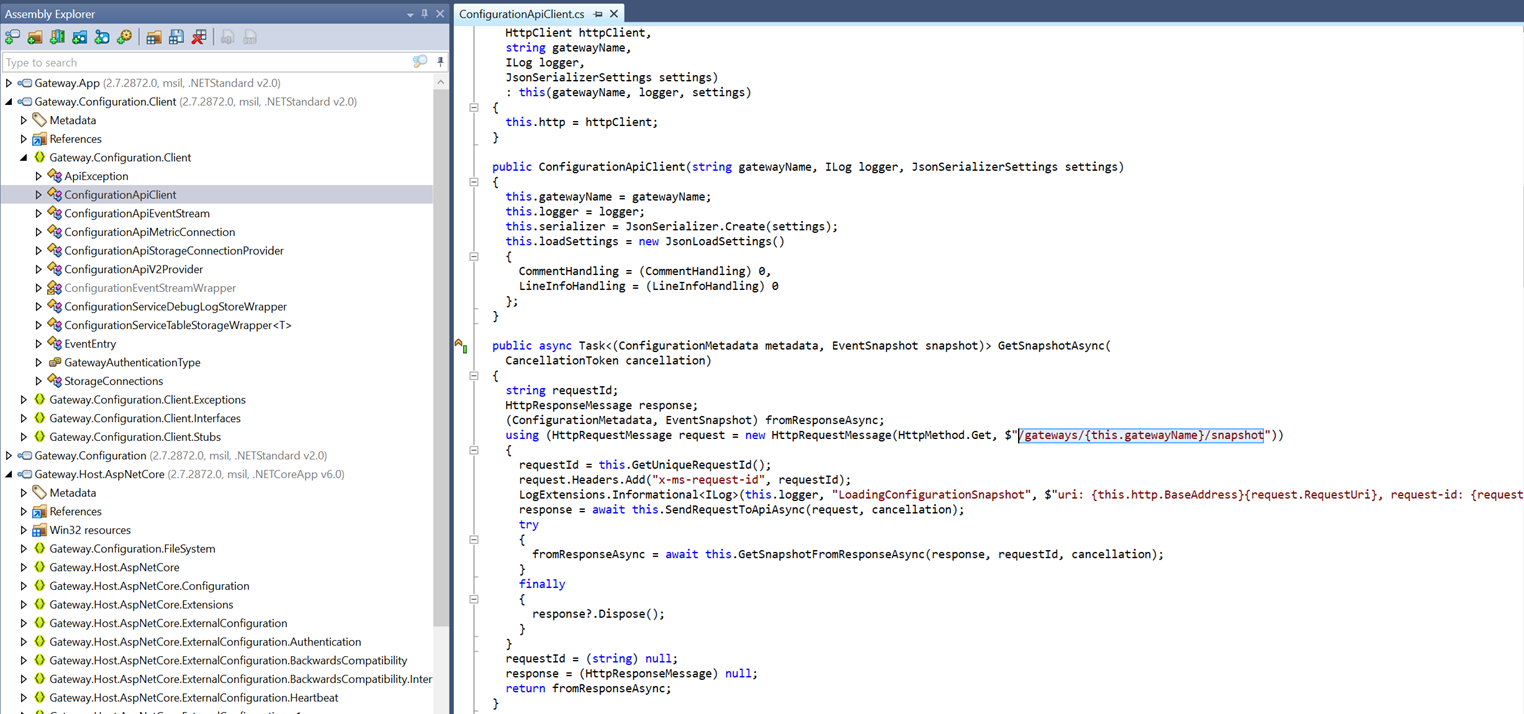Viewport: 1524px width, 714px height.
Task: Toggle the pin beside the search field
Action: click(440, 62)
